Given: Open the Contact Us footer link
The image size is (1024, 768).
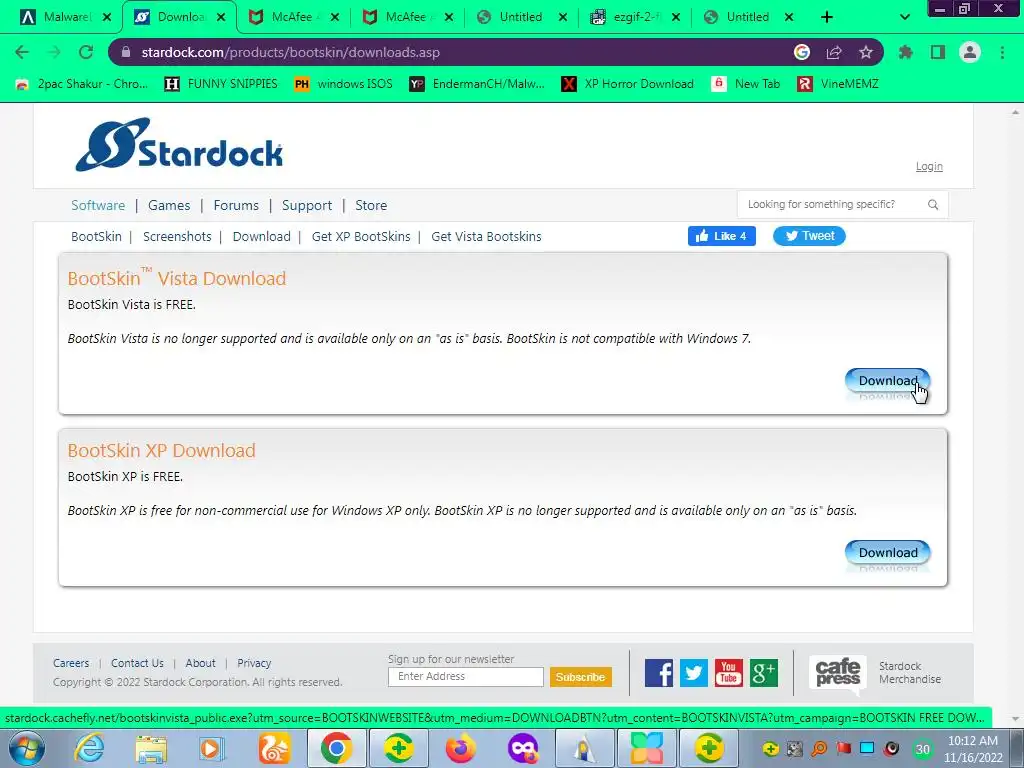Looking at the screenshot, I should click(x=137, y=663).
